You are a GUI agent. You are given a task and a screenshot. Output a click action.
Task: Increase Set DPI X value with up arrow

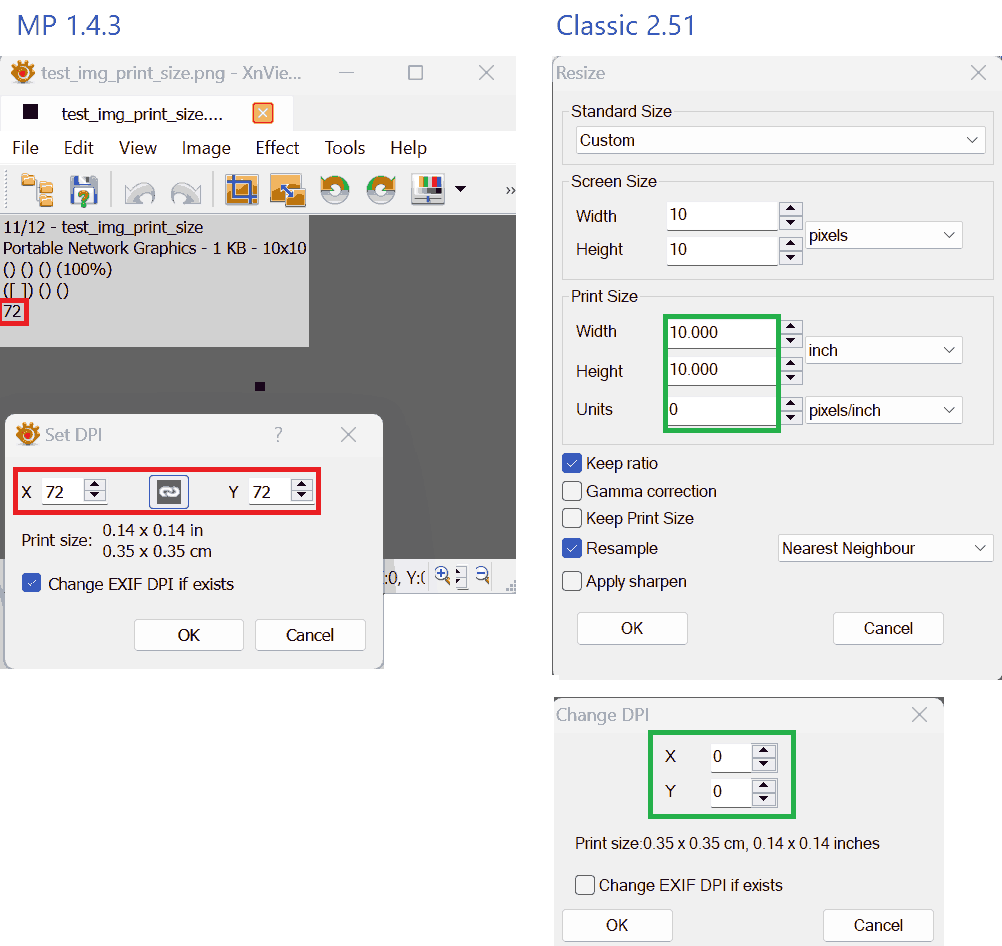pyautogui.click(x=95, y=485)
